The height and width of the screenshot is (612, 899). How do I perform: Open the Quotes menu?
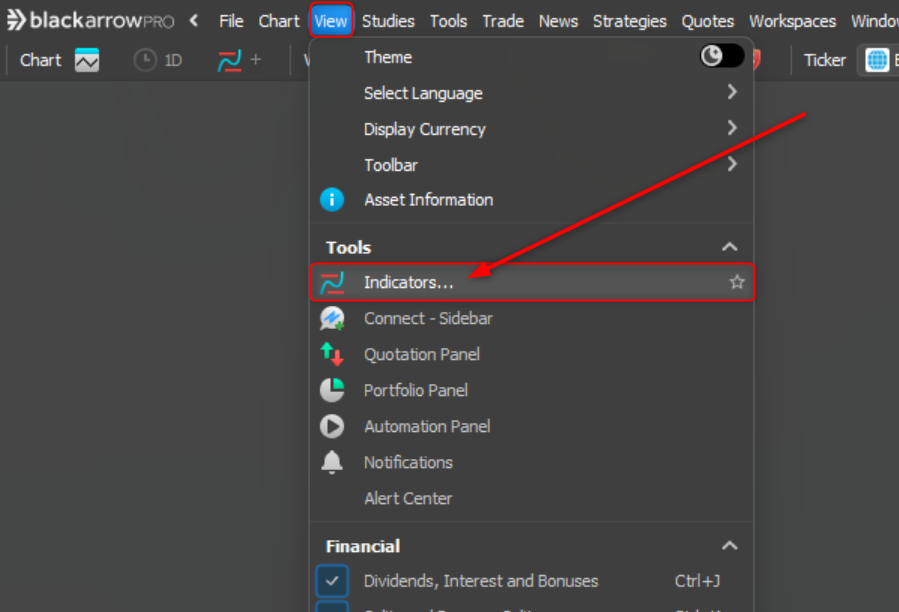pyautogui.click(x=708, y=21)
